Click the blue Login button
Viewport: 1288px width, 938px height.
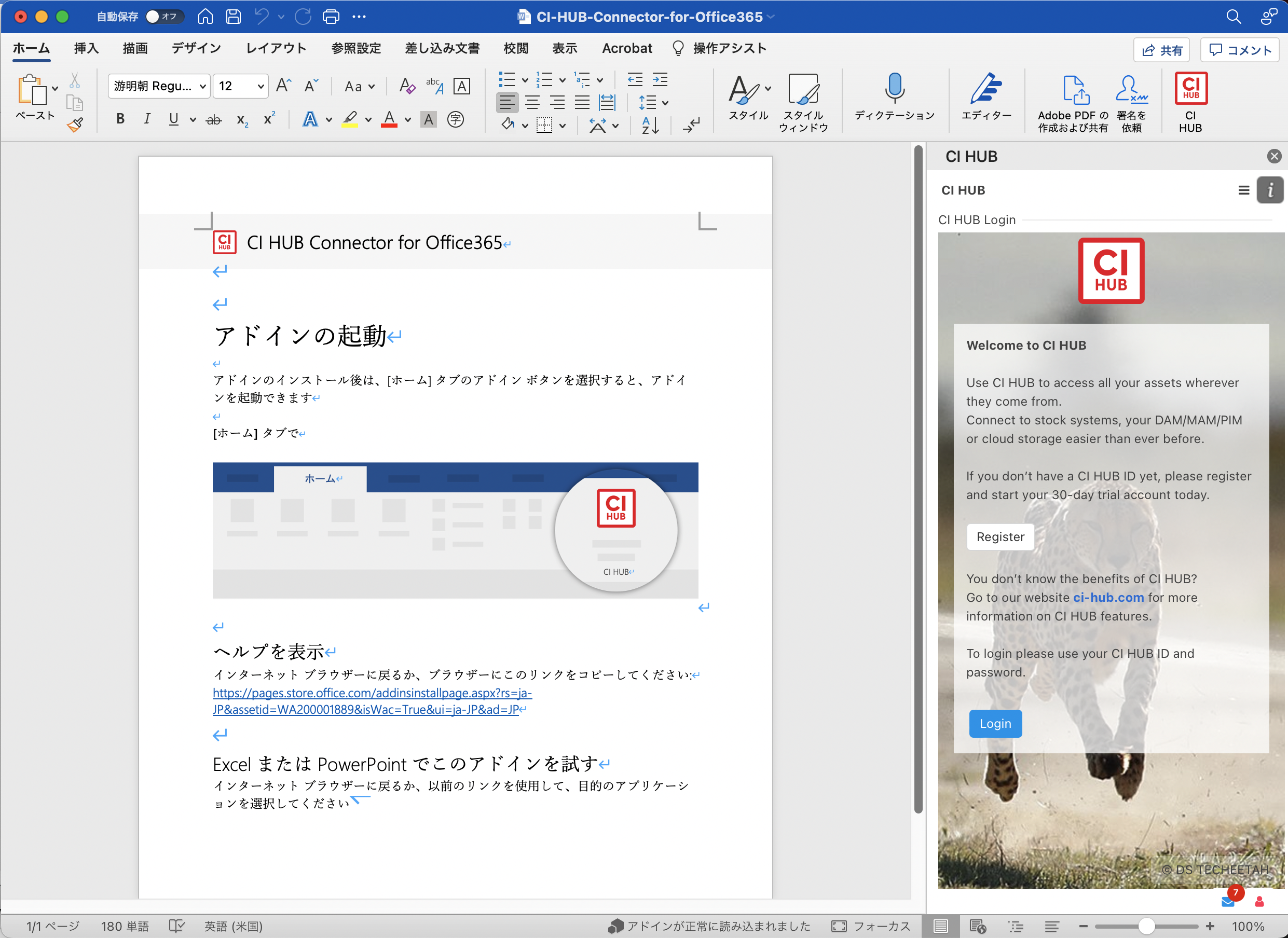(x=995, y=723)
